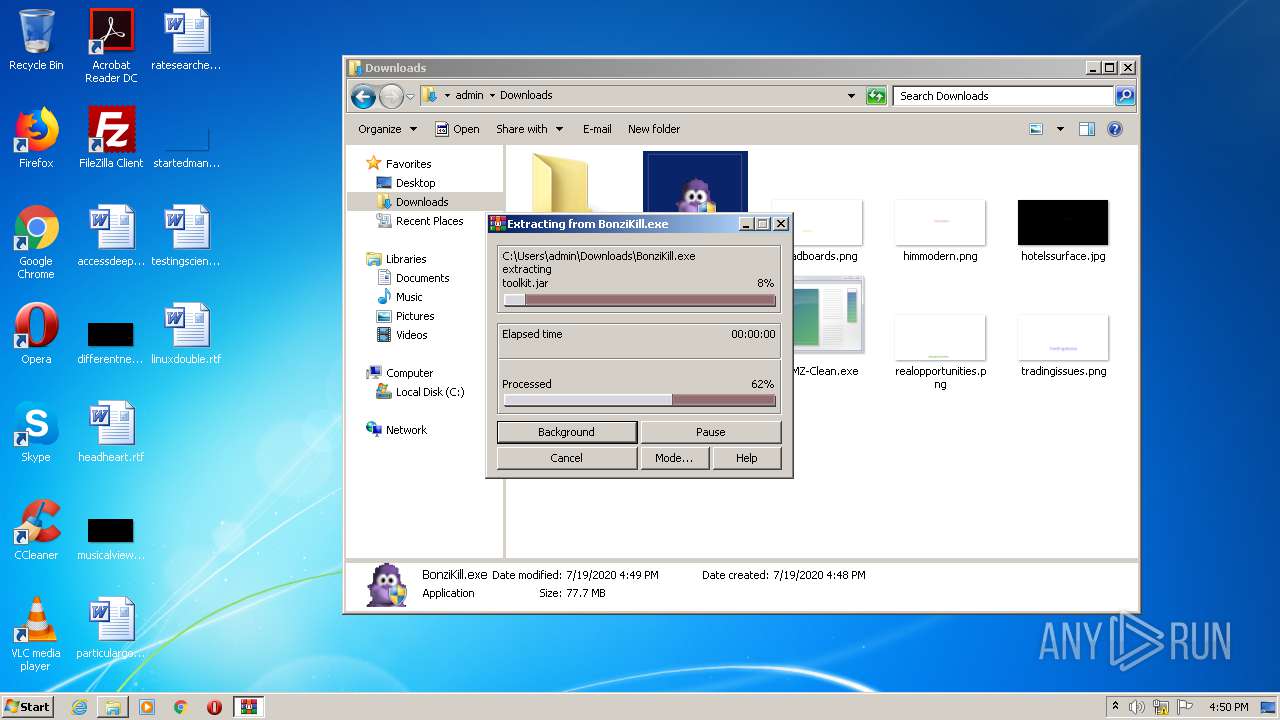
Task: Select linuxdouble.rtf file on desktop
Action: point(186,334)
